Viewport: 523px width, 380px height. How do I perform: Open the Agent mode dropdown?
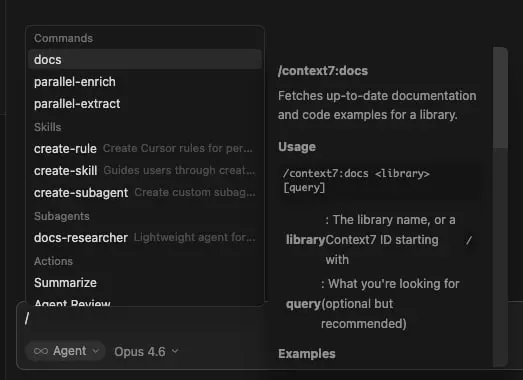click(x=66, y=351)
